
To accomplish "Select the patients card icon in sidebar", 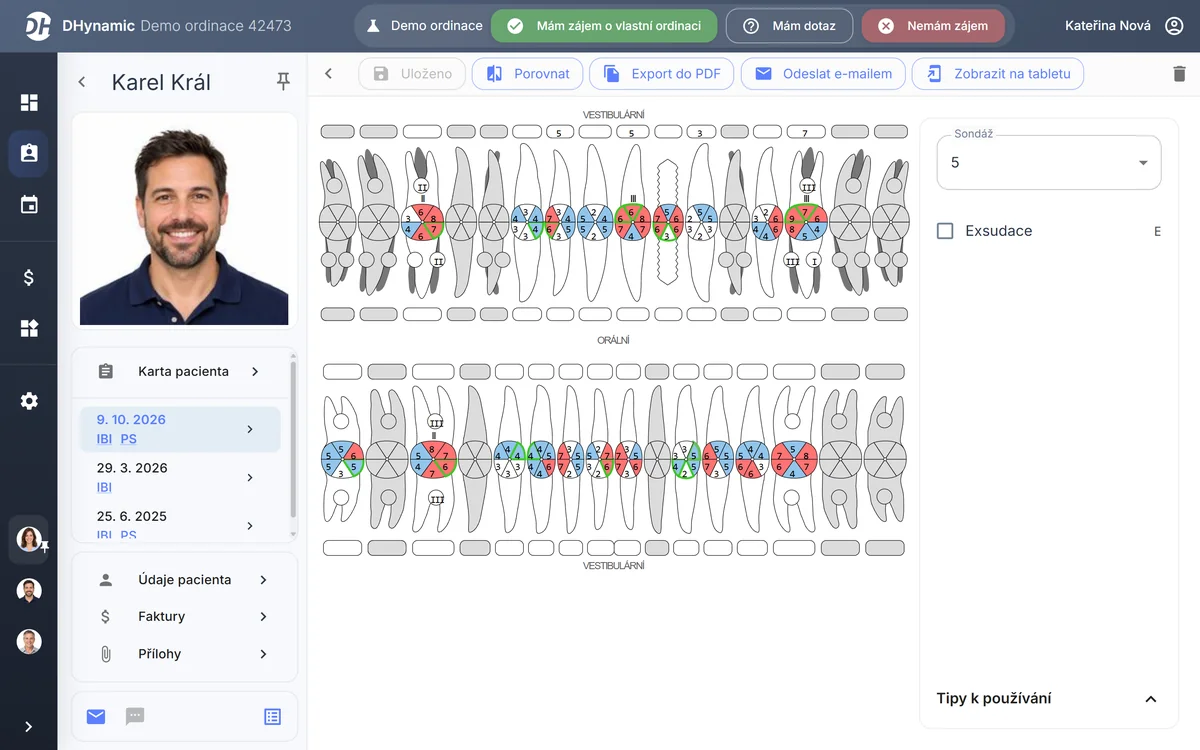I will [x=29, y=153].
